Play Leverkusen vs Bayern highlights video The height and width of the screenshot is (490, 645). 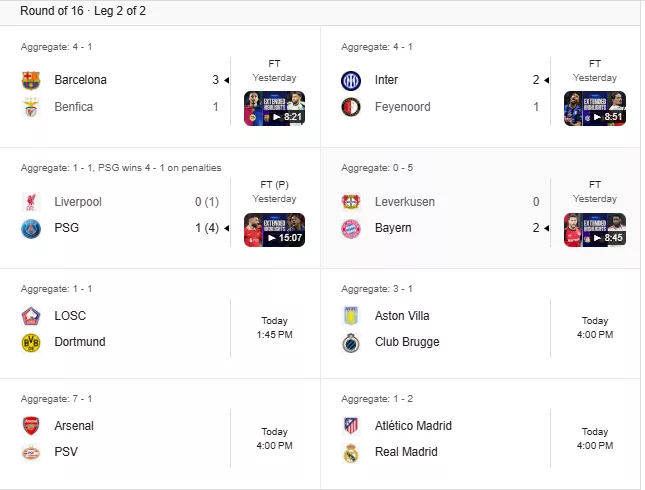tap(595, 230)
